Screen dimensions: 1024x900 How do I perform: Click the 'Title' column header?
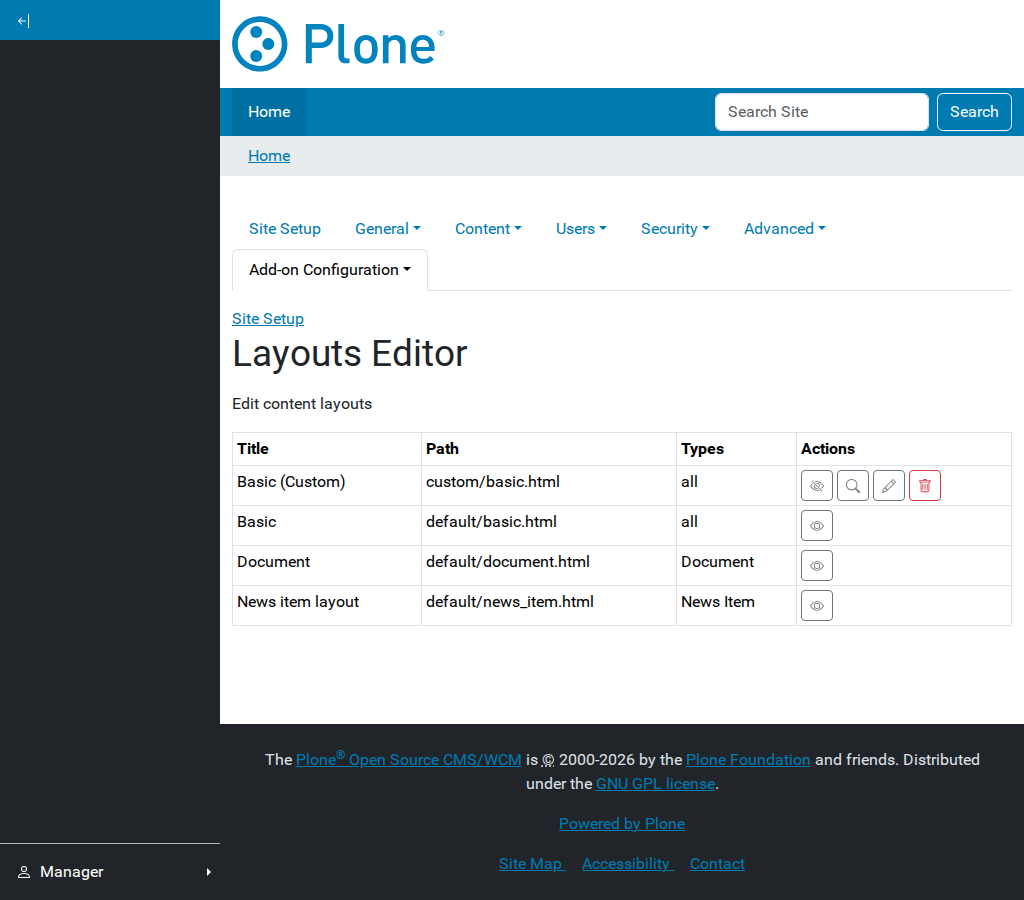(x=327, y=449)
